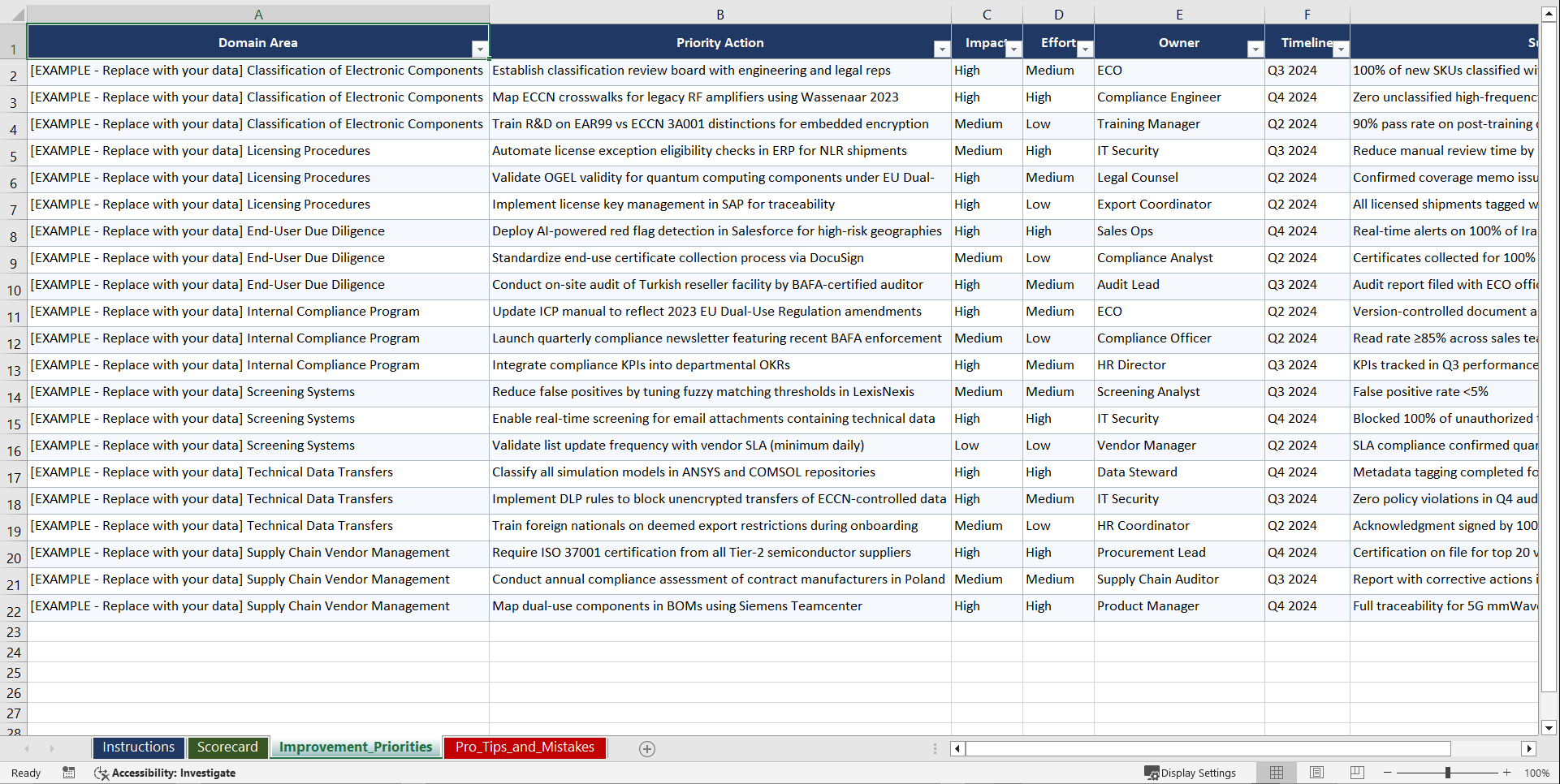Zoom out using the minus icon

click(1387, 773)
